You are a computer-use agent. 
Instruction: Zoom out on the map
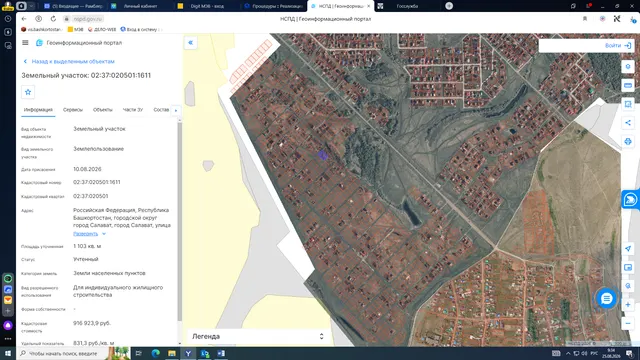point(628,324)
